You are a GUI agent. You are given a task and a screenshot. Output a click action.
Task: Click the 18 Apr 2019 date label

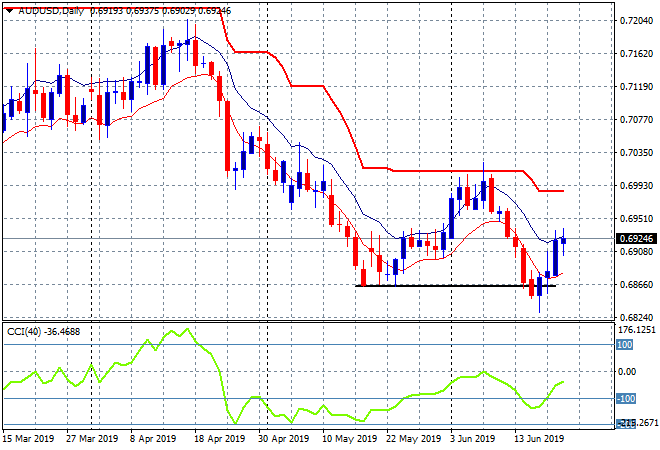pos(219,439)
